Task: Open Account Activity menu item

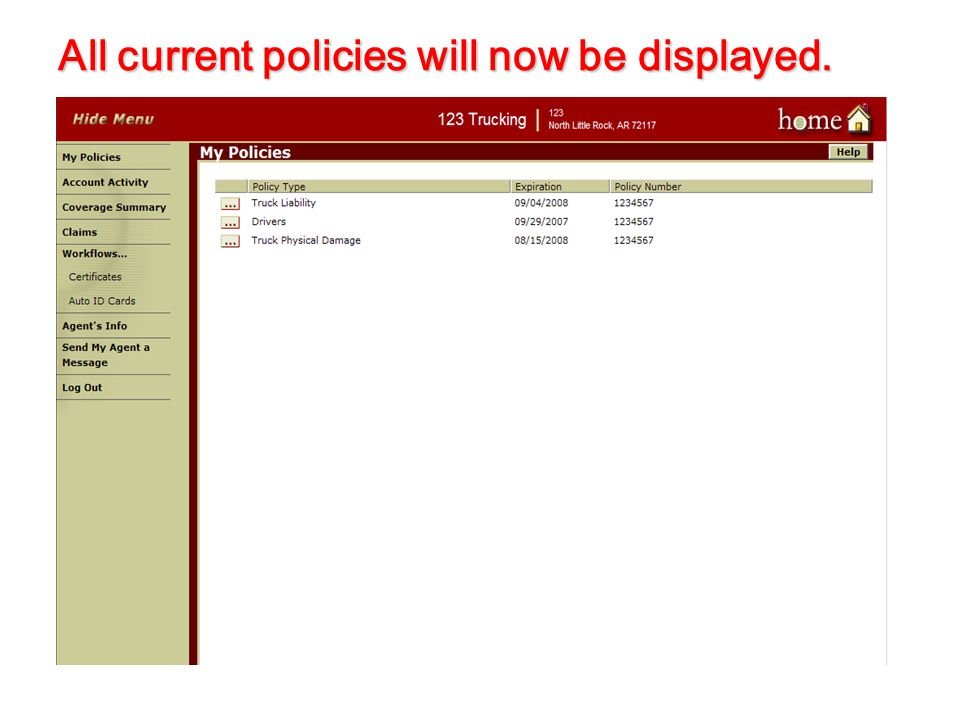Action: coord(105,182)
